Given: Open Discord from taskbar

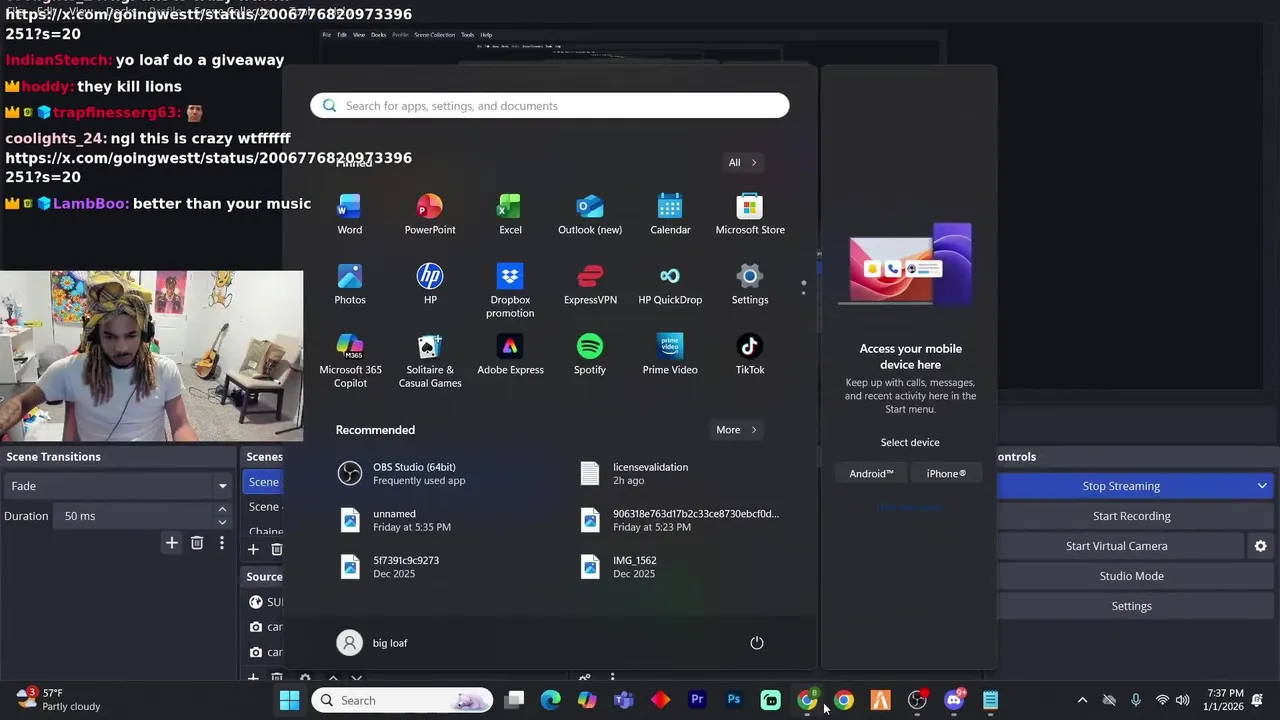Looking at the screenshot, I should tap(954, 700).
